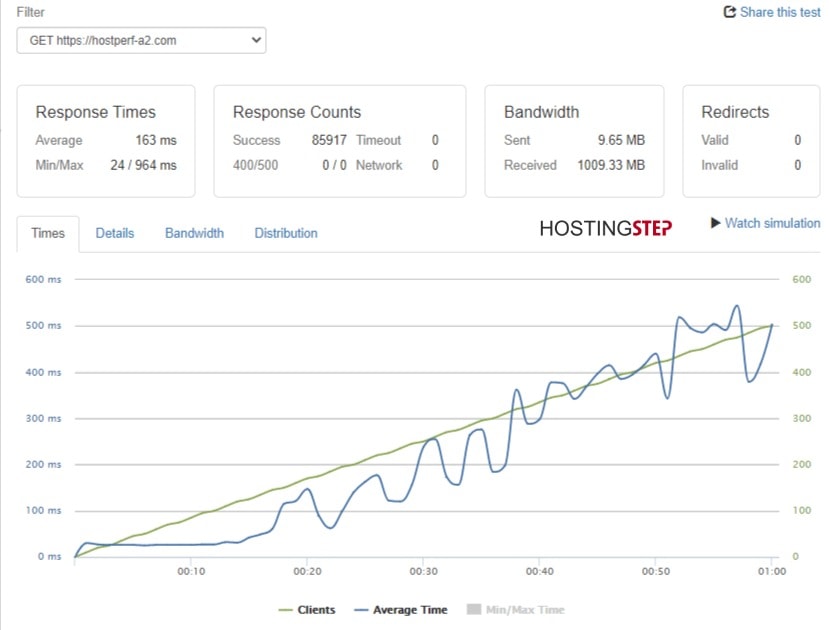Click the 1009.33 MB received value
The height and width of the screenshot is (630, 829).
pos(611,165)
